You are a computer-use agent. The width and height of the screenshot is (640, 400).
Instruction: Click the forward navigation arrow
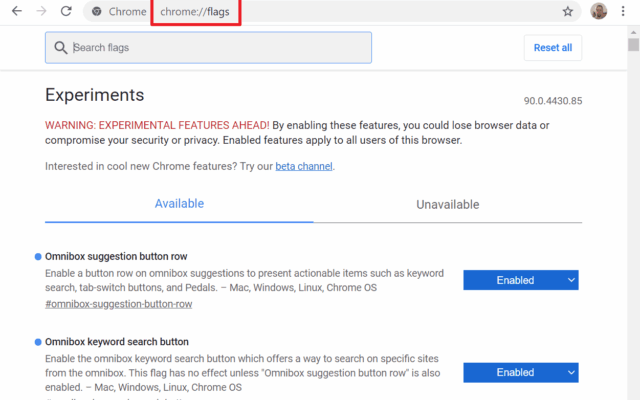[x=41, y=11]
